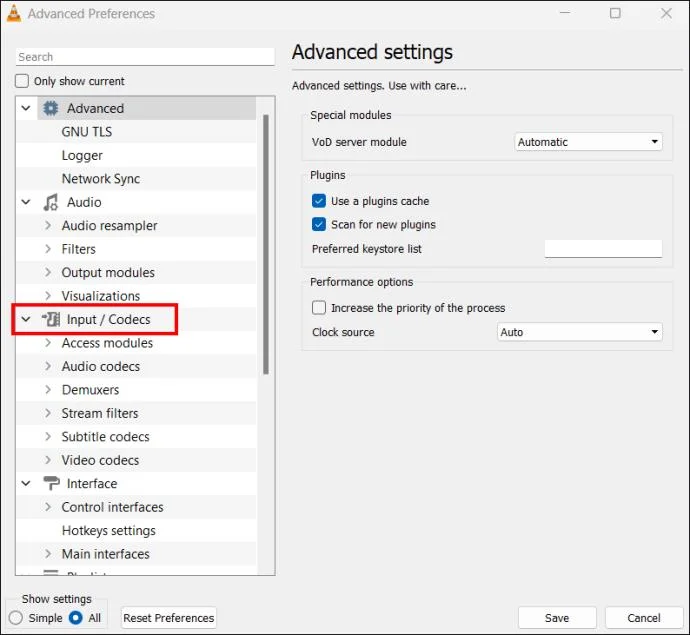Expand the Demuxers node

tap(48, 389)
